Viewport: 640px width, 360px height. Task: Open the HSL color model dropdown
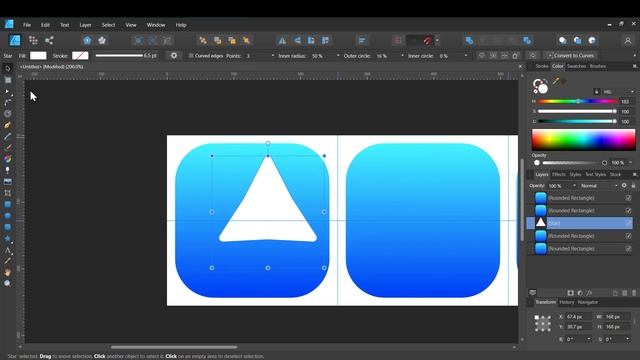coord(618,91)
